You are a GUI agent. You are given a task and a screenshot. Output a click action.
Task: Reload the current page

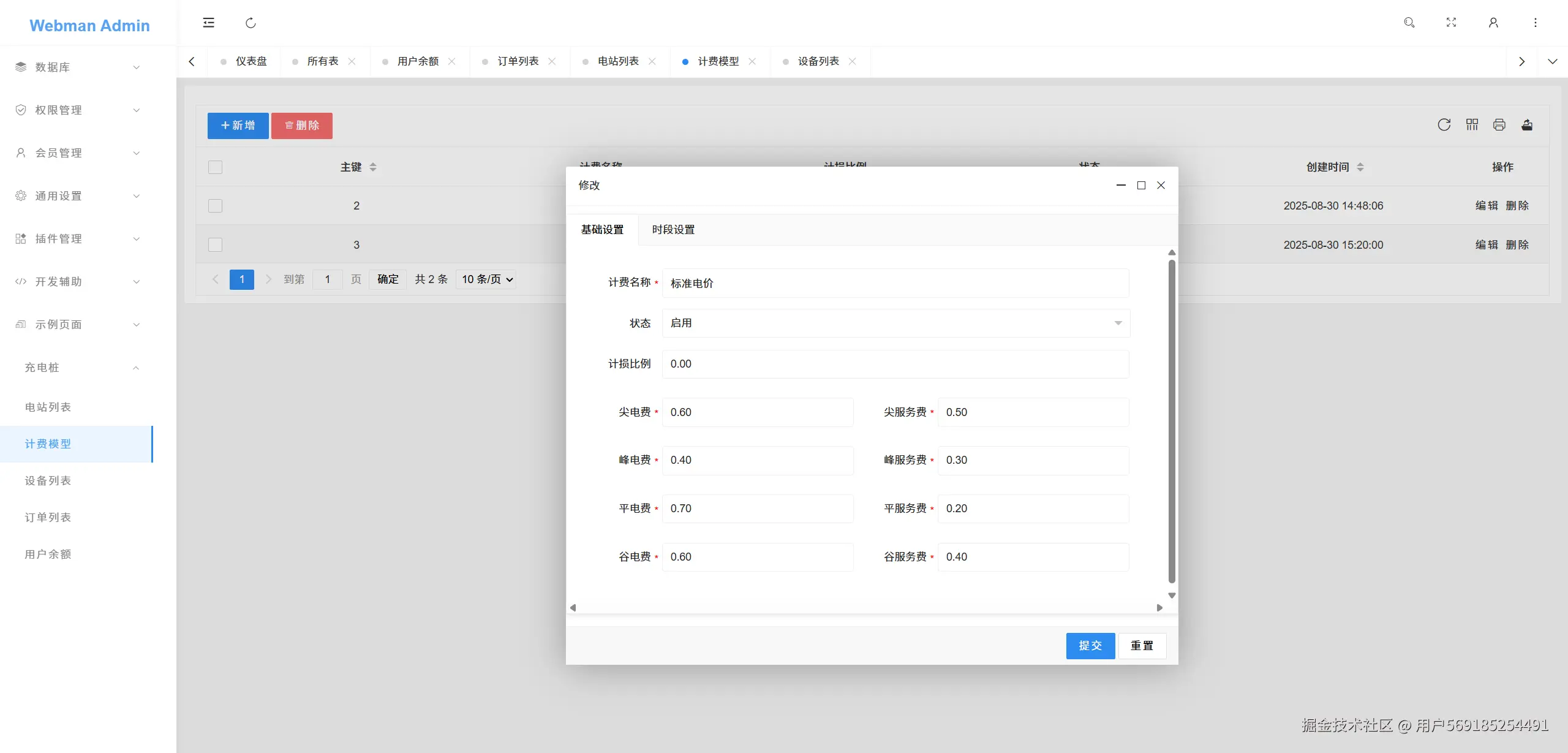point(250,23)
